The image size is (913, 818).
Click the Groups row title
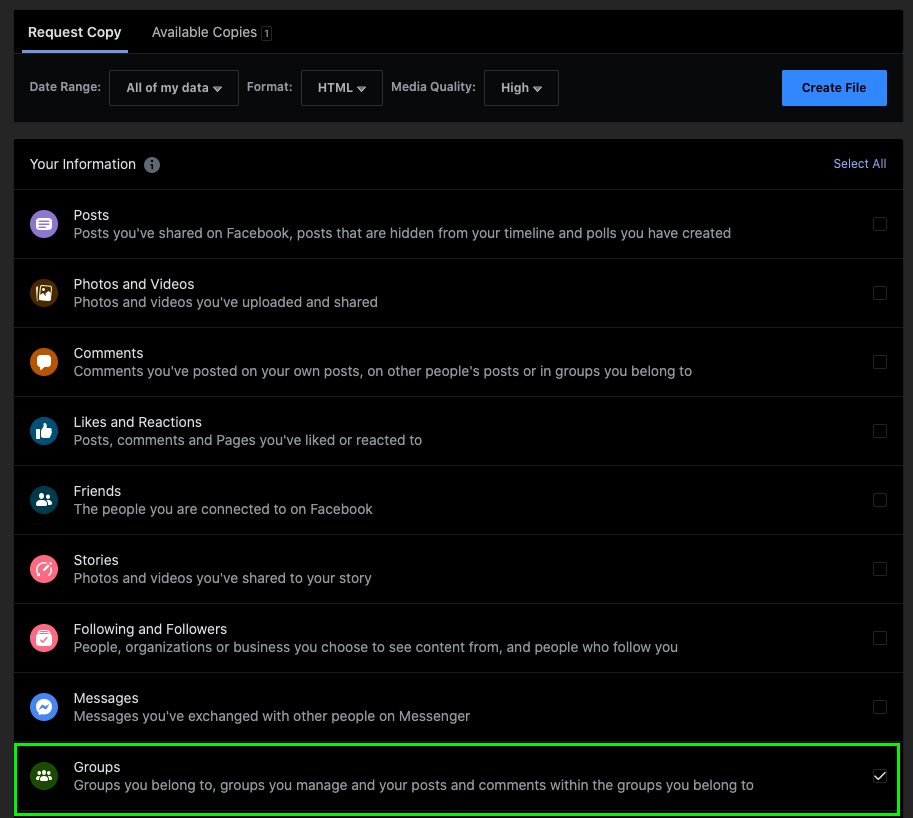[x=97, y=767]
